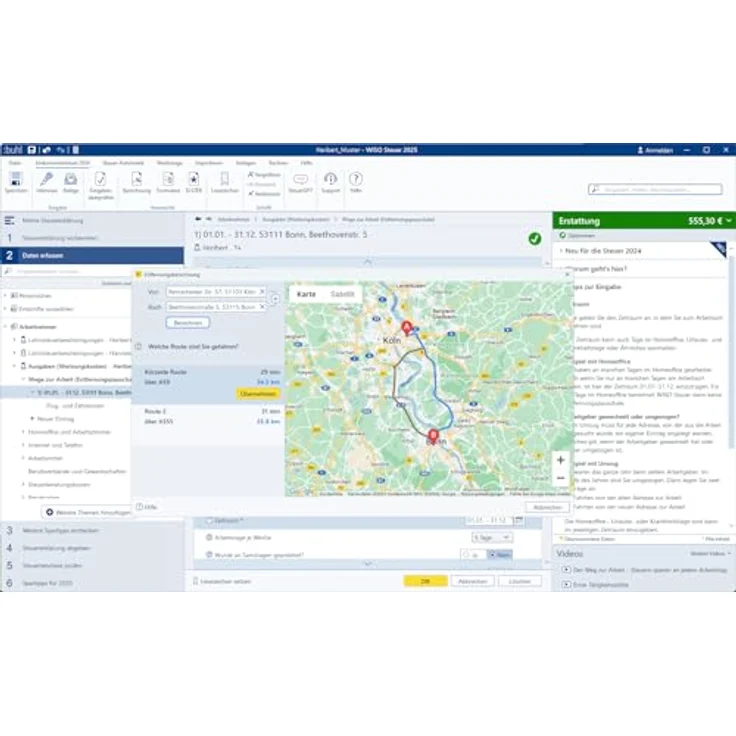Click the sidebar hamburger menu icon
736x736 pixels.
point(9,220)
